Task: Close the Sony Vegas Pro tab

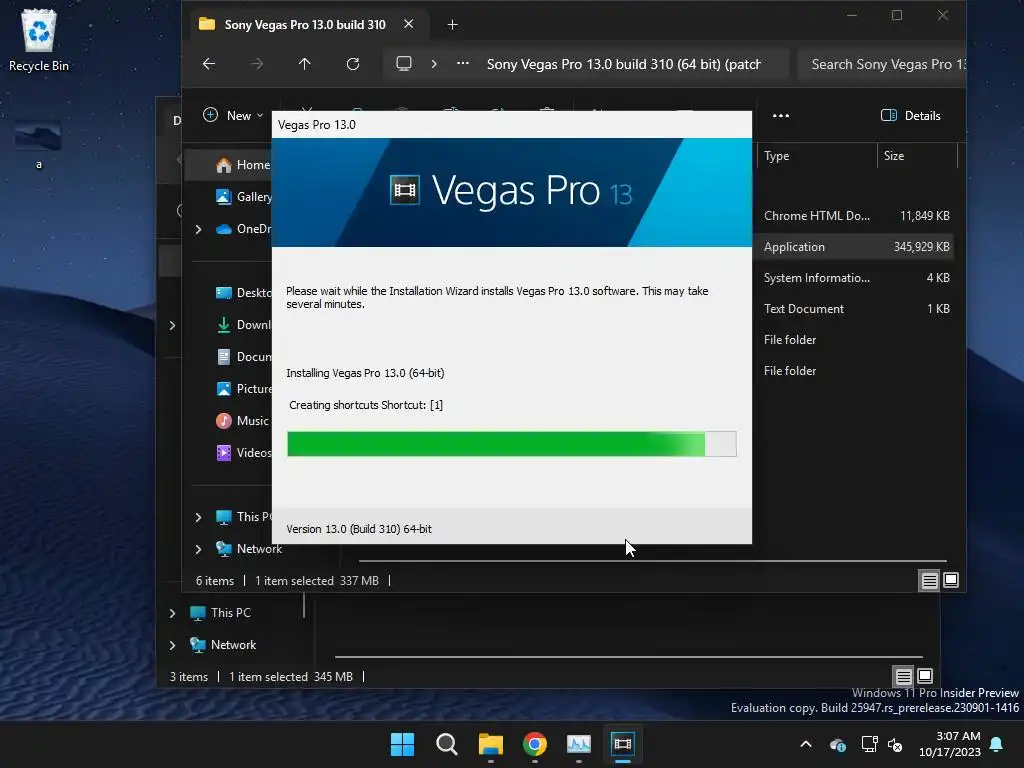Action: (409, 24)
